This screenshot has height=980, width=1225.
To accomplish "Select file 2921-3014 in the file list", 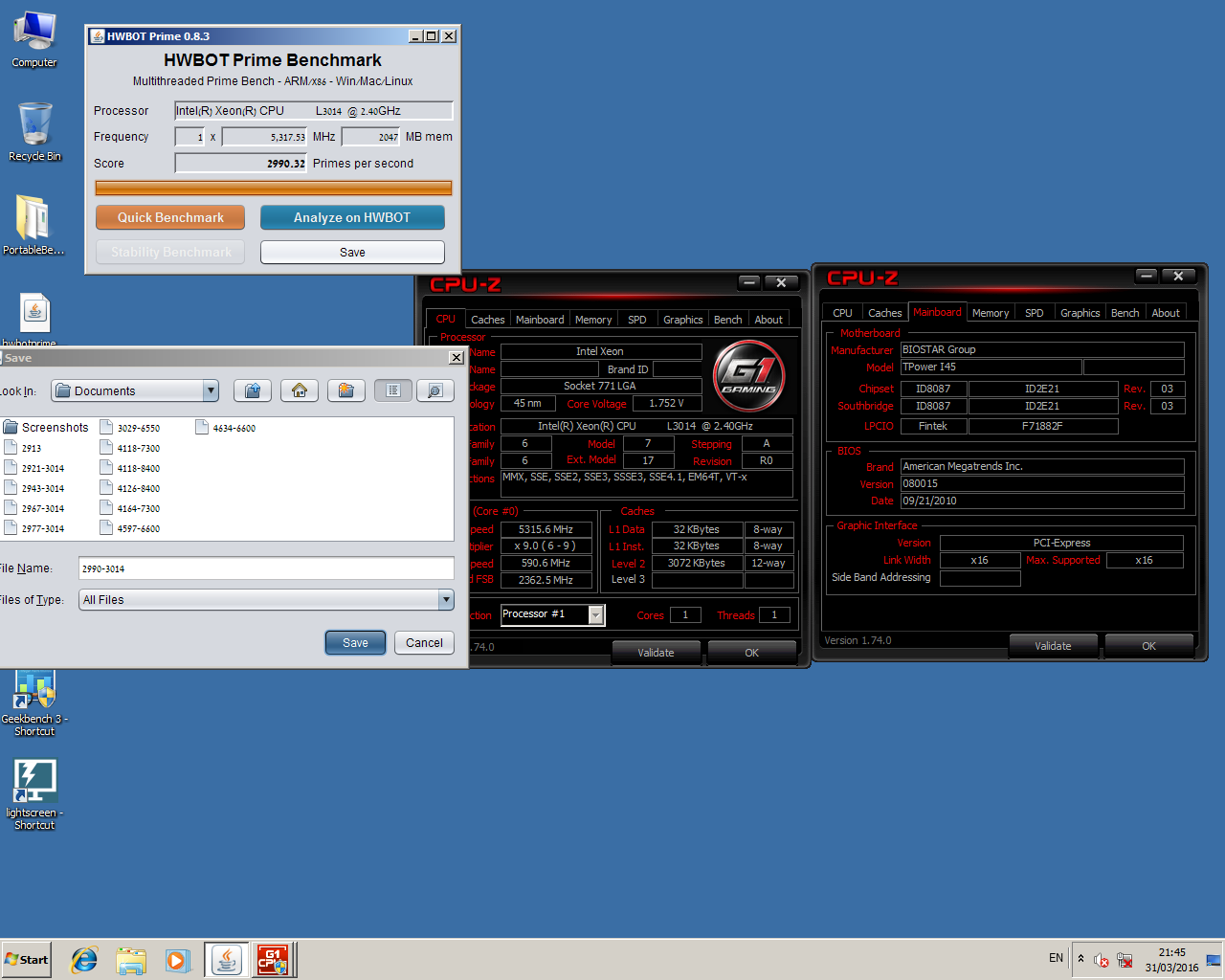I will [x=34, y=468].
